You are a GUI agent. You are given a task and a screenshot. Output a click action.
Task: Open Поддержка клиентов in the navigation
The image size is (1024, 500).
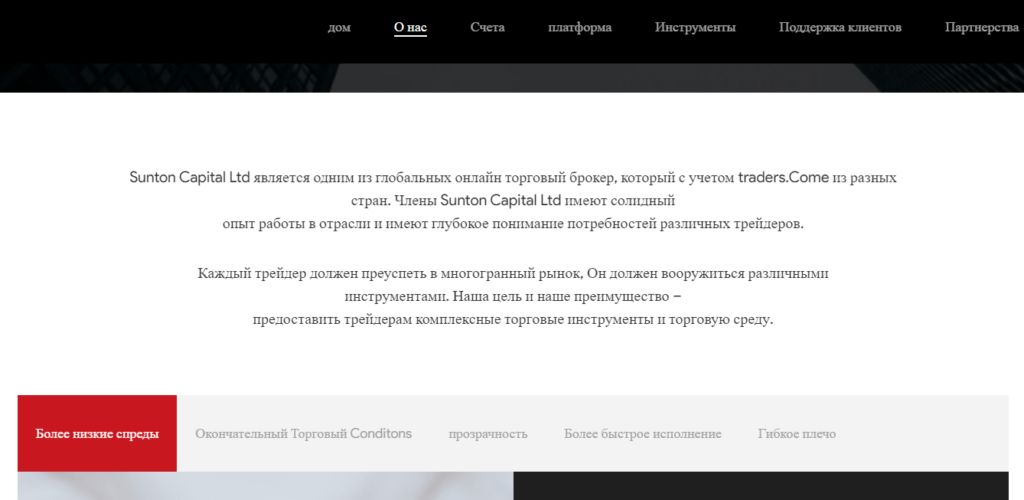840,27
